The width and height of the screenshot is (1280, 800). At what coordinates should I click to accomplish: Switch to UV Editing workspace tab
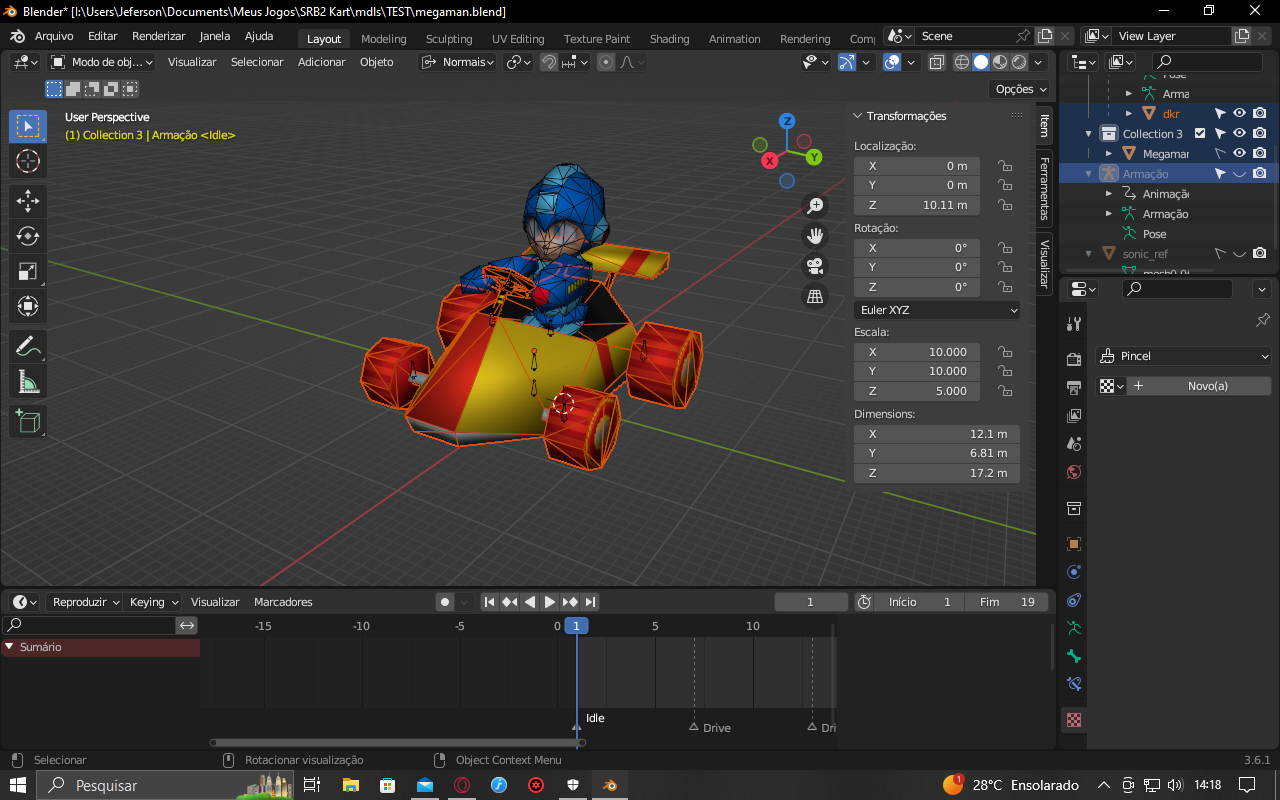click(x=518, y=38)
